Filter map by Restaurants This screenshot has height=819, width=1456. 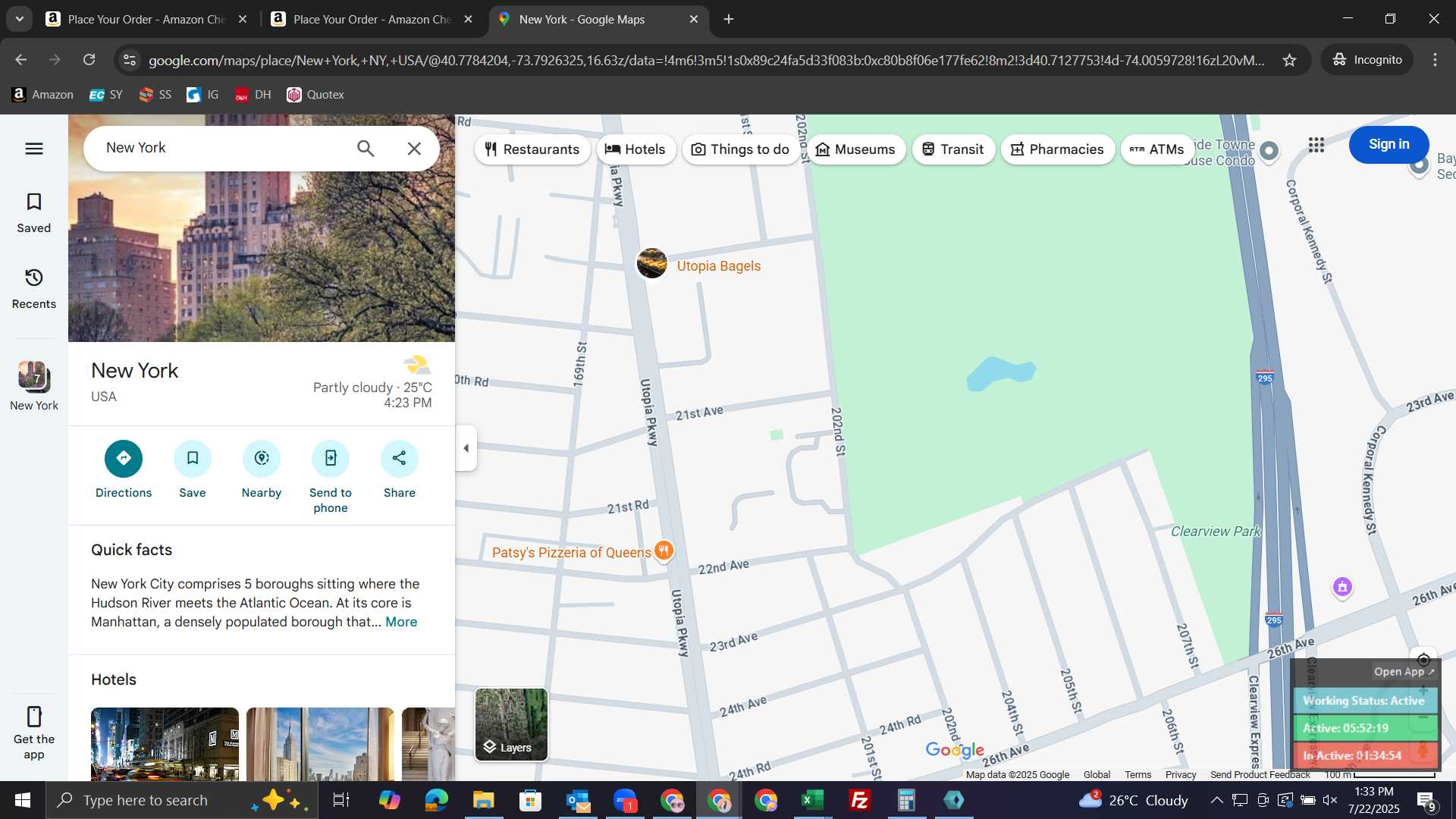coord(532,149)
